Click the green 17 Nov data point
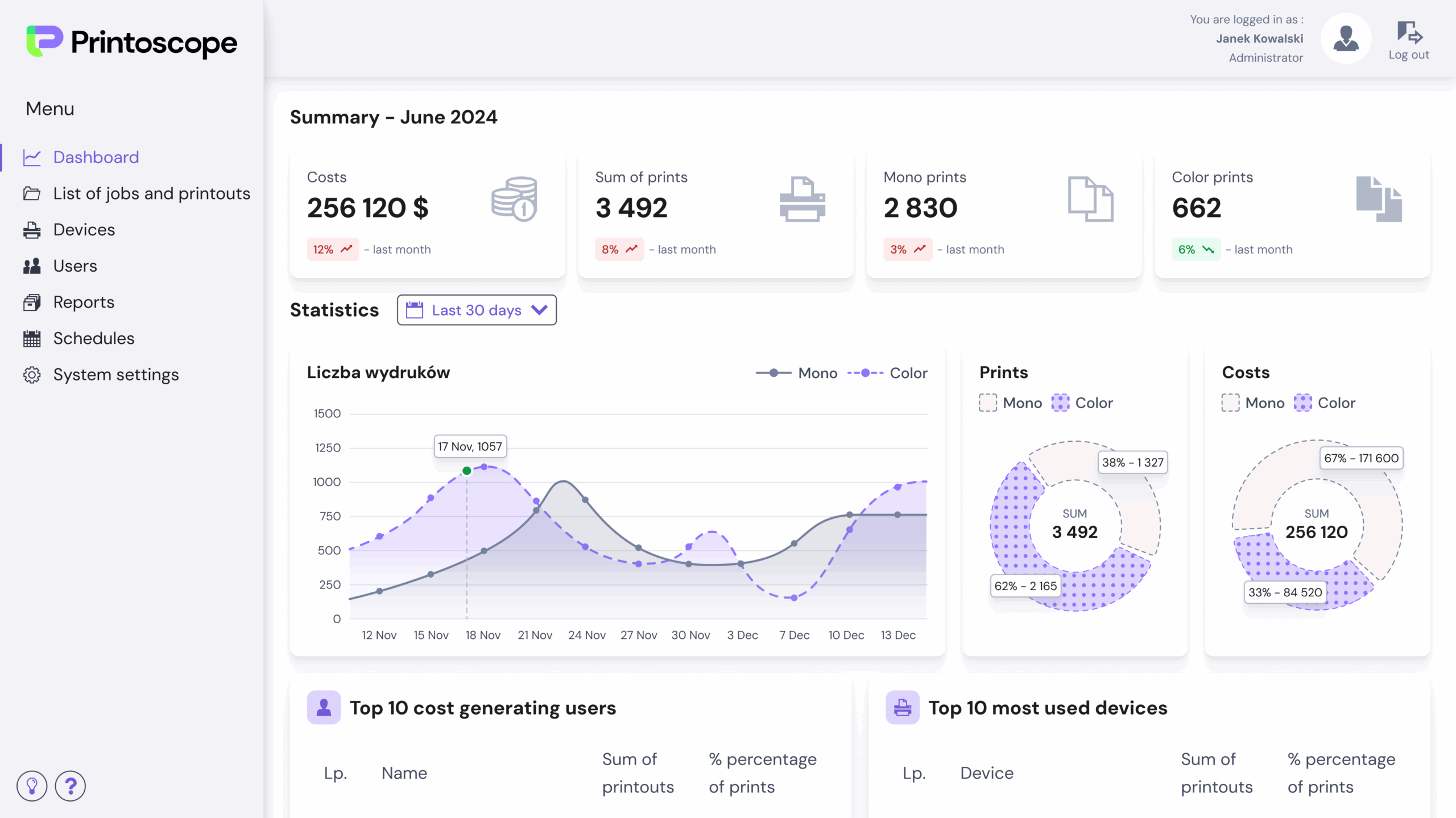The height and width of the screenshot is (818, 1456). (x=467, y=471)
